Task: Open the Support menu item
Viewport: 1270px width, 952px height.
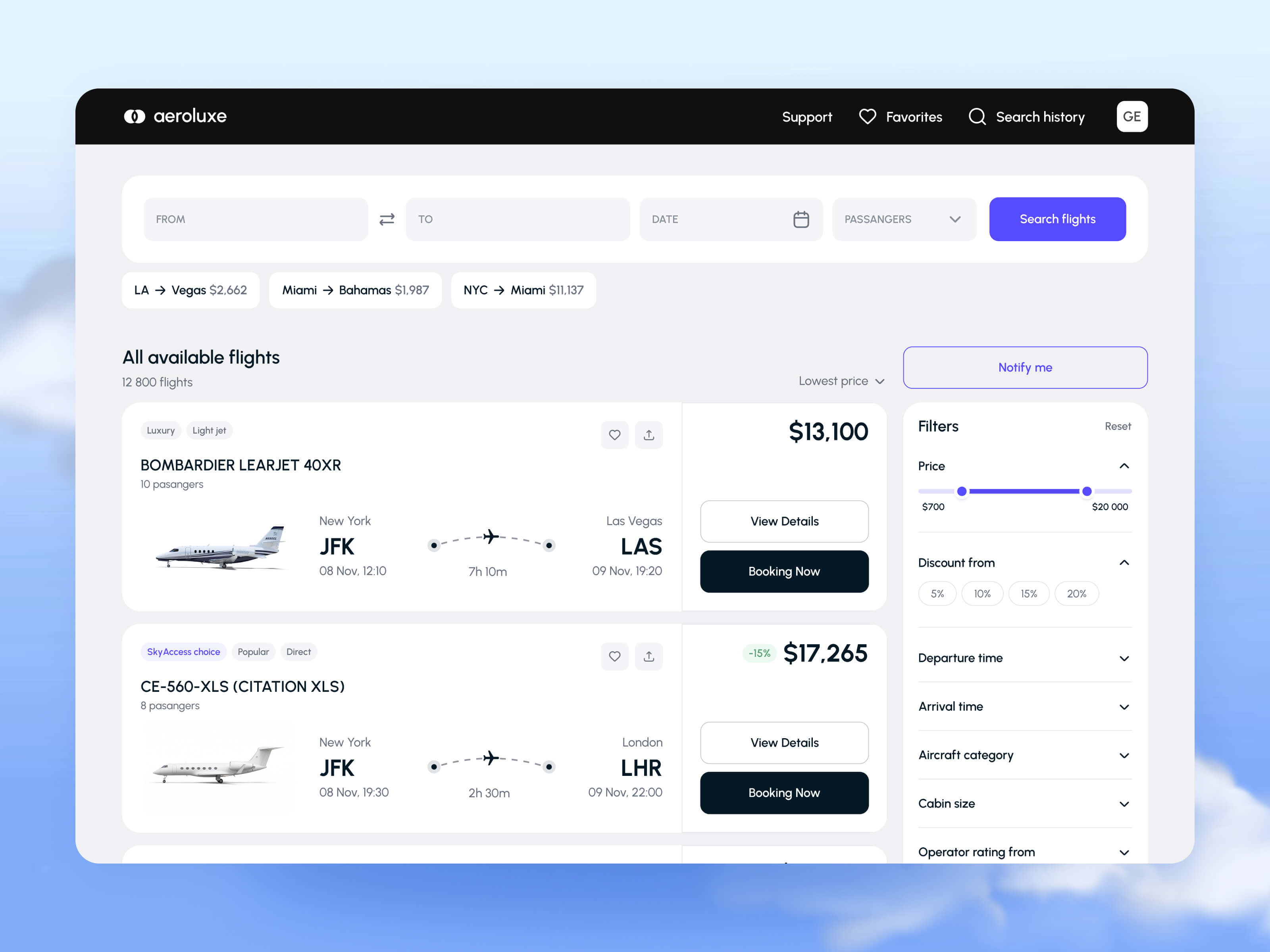Action: pos(807,117)
